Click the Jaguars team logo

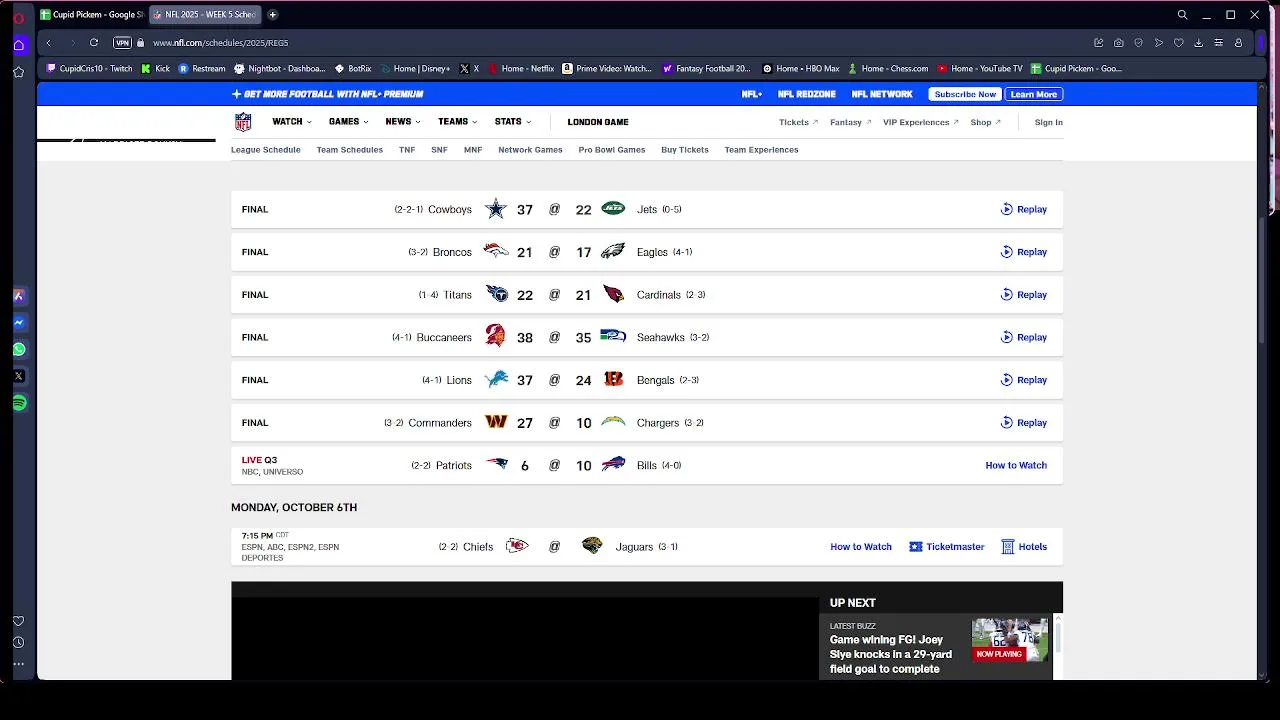[x=592, y=546]
